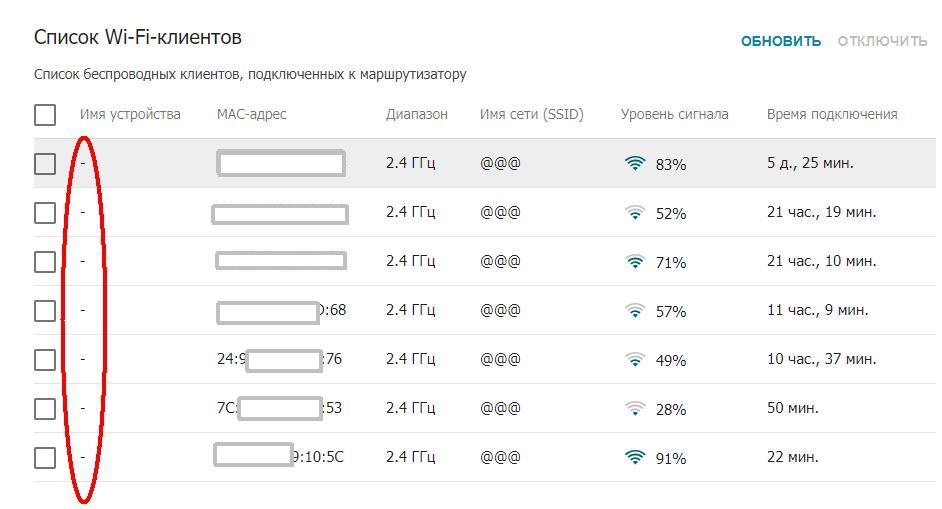Click the Wi-Fi signal icon showing 57%

[x=635, y=310]
